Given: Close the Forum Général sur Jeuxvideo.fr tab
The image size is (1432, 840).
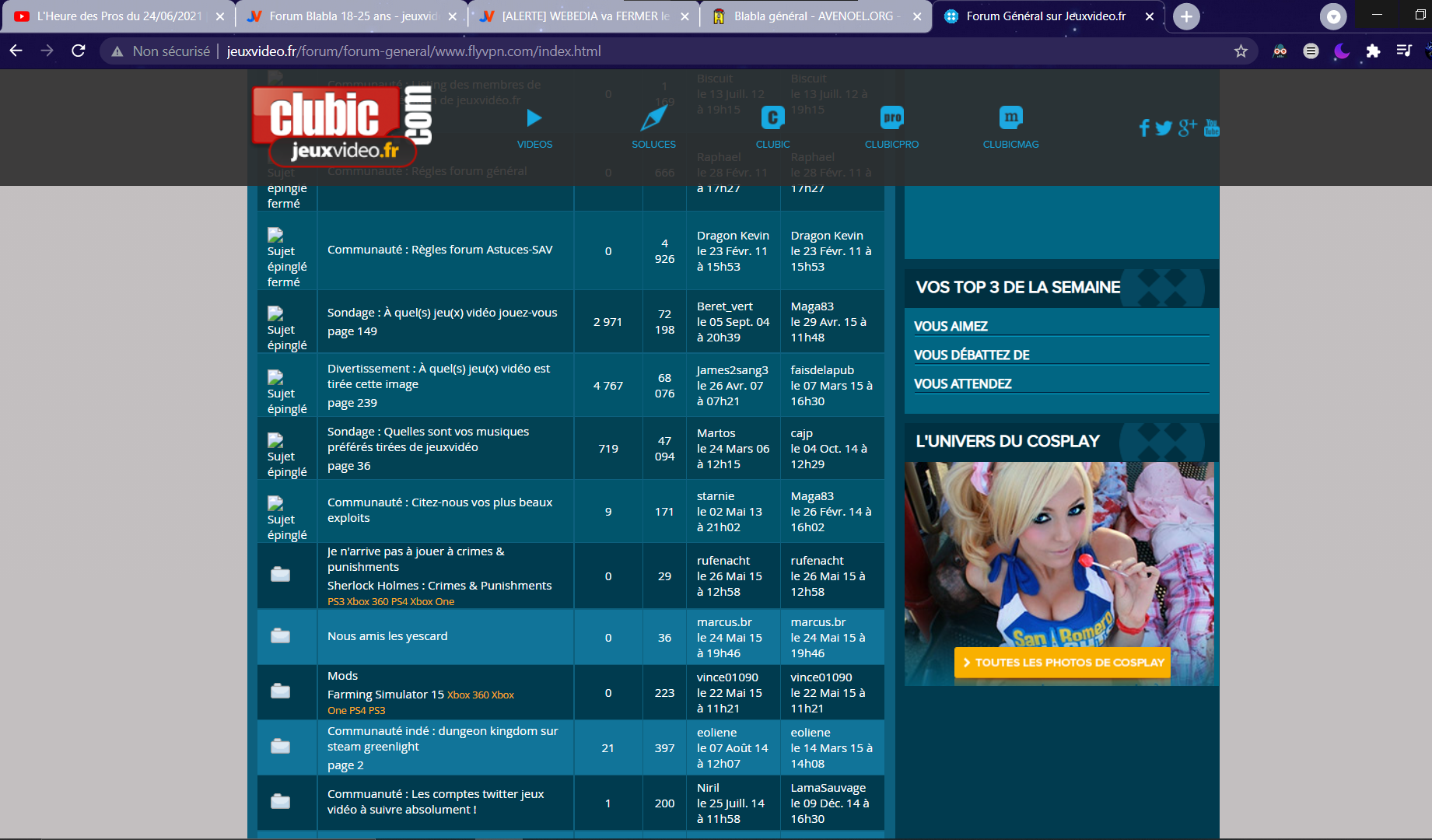Looking at the screenshot, I should coord(1150,16).
